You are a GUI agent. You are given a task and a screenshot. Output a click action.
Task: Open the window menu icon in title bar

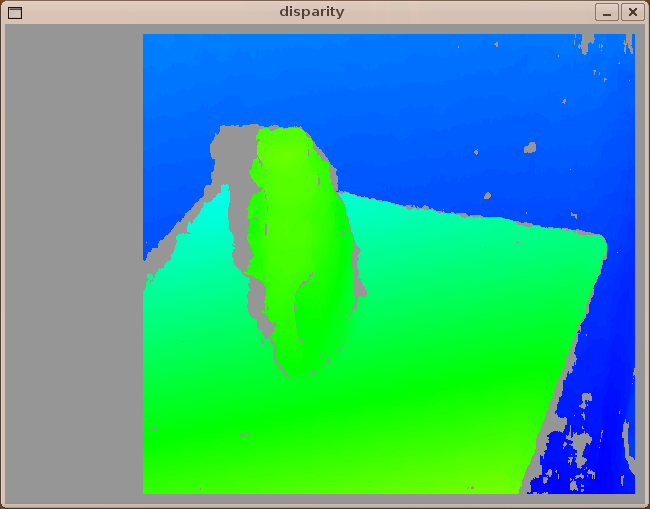pos(14,12)
